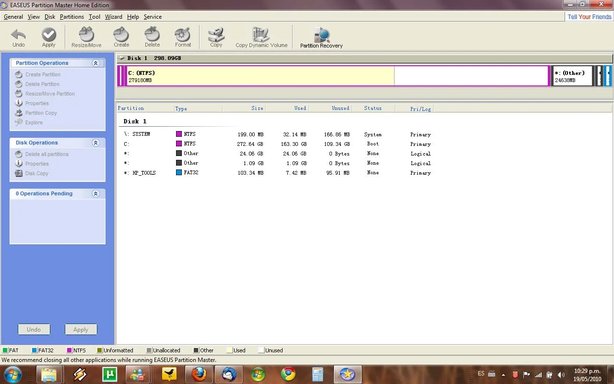Open Copy Dynamic Volume from toolbar
The height and width of the screenshot is (384, 614).
pyautogui.click(x=261, y=38)
